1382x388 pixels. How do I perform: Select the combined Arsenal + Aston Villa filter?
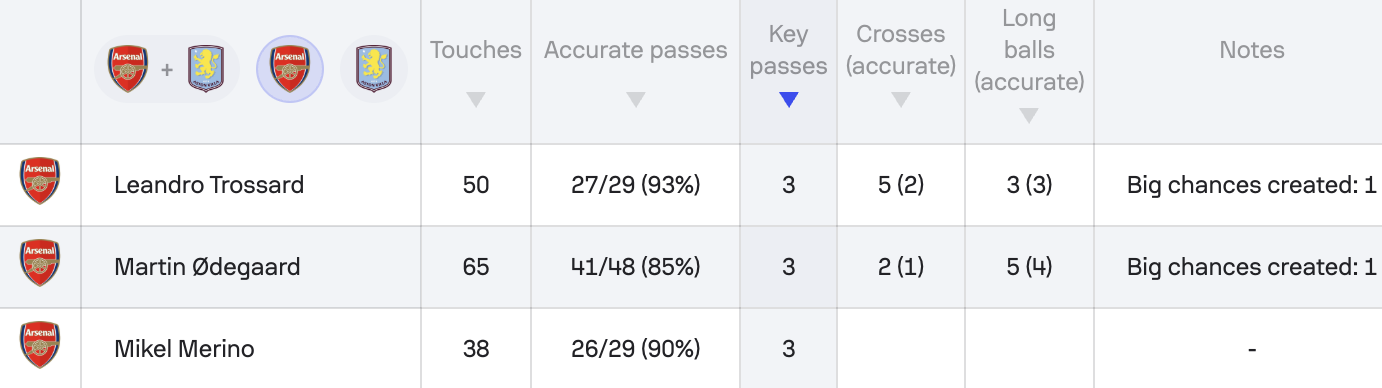point(167,70)
